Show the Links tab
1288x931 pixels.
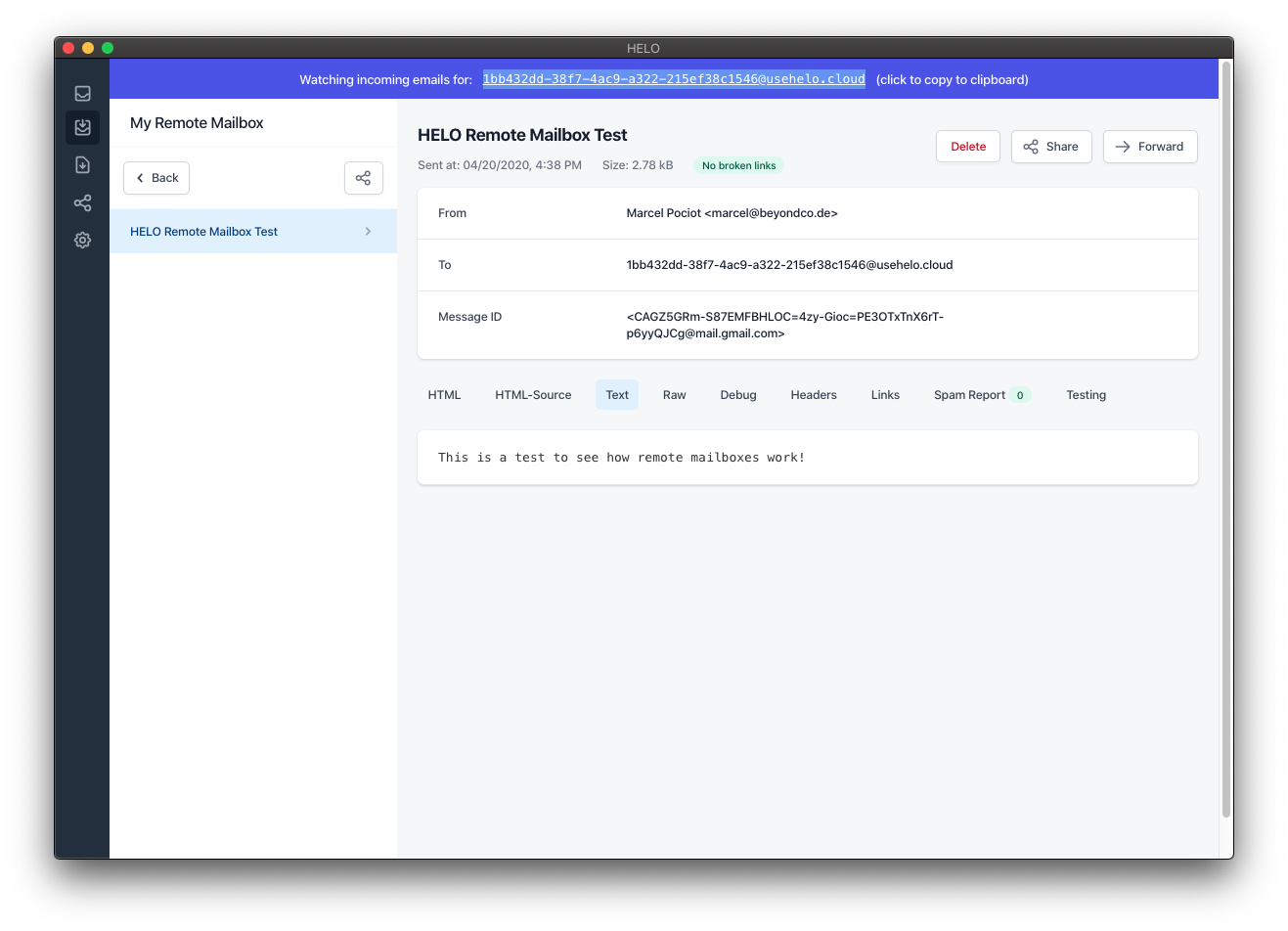[x=885, y=395]
